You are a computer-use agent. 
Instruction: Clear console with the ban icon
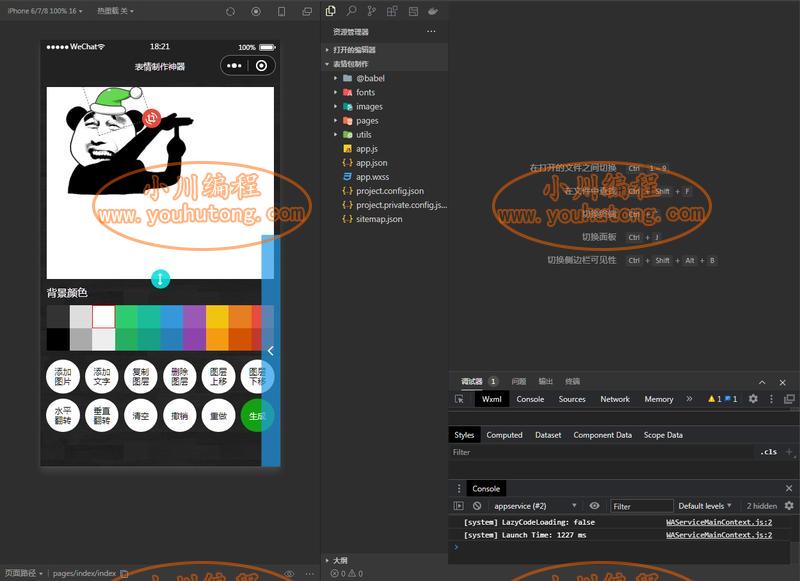point(477,506)
